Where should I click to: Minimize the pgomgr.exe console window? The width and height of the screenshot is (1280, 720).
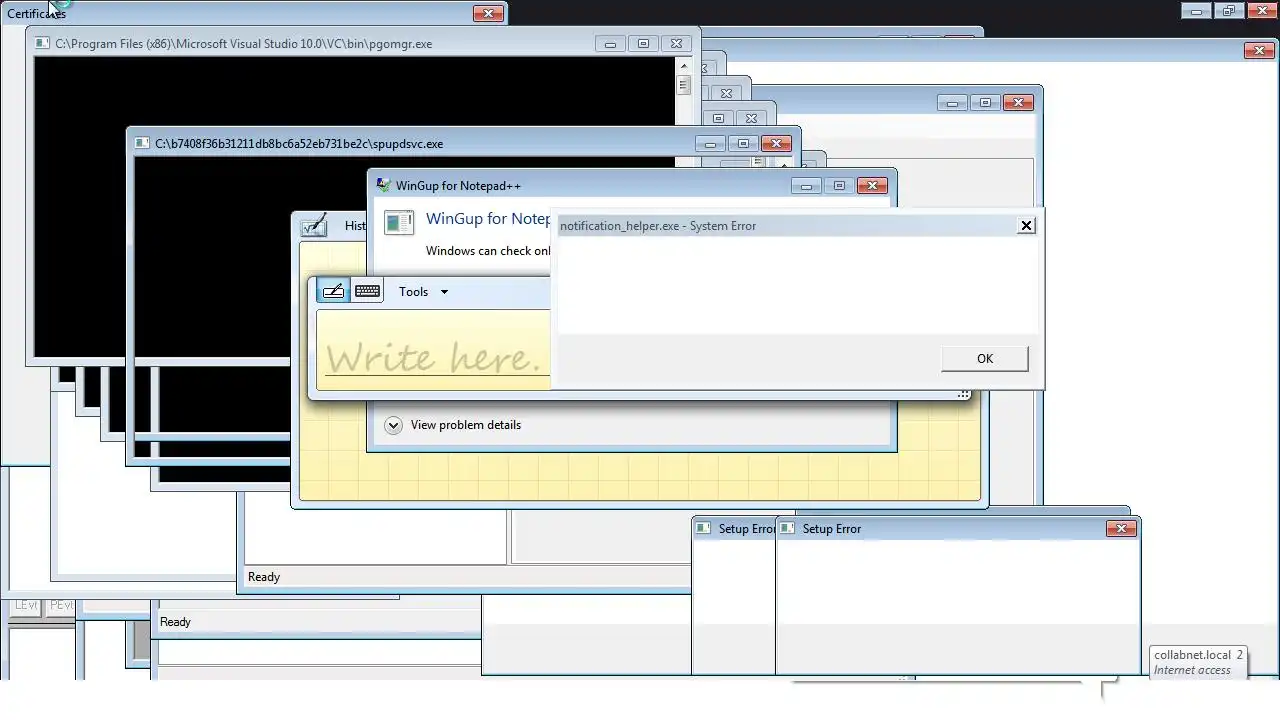pos(610,44)
